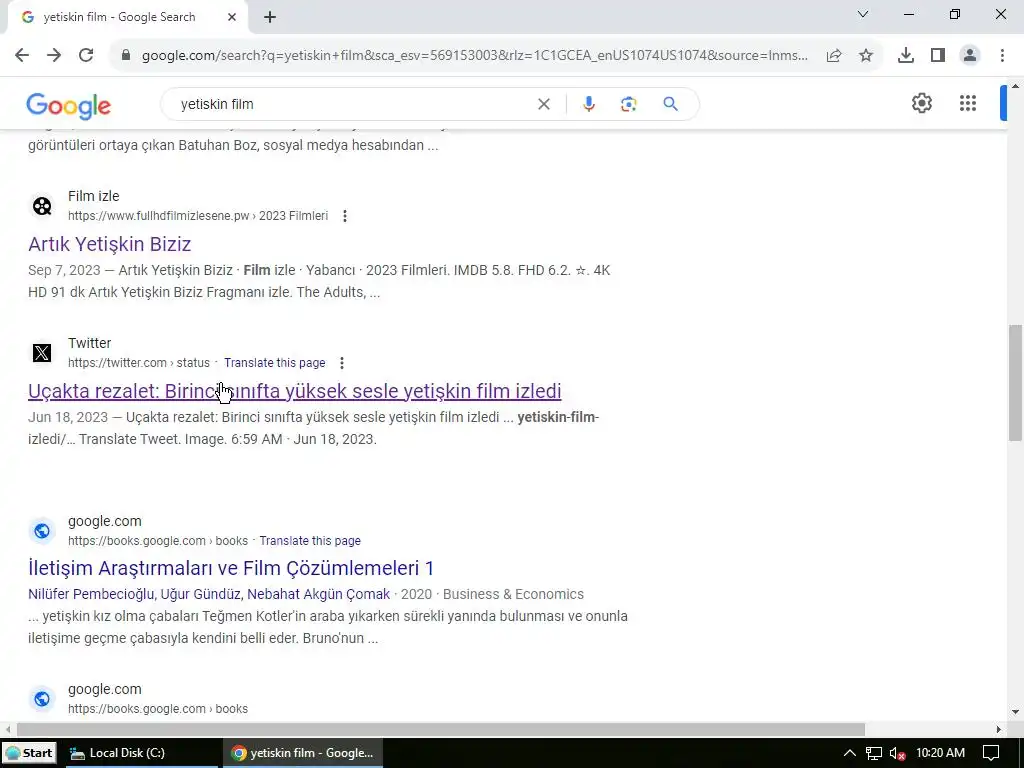
Task: Click the muted volume tray icon
Action: pos(897,754)
